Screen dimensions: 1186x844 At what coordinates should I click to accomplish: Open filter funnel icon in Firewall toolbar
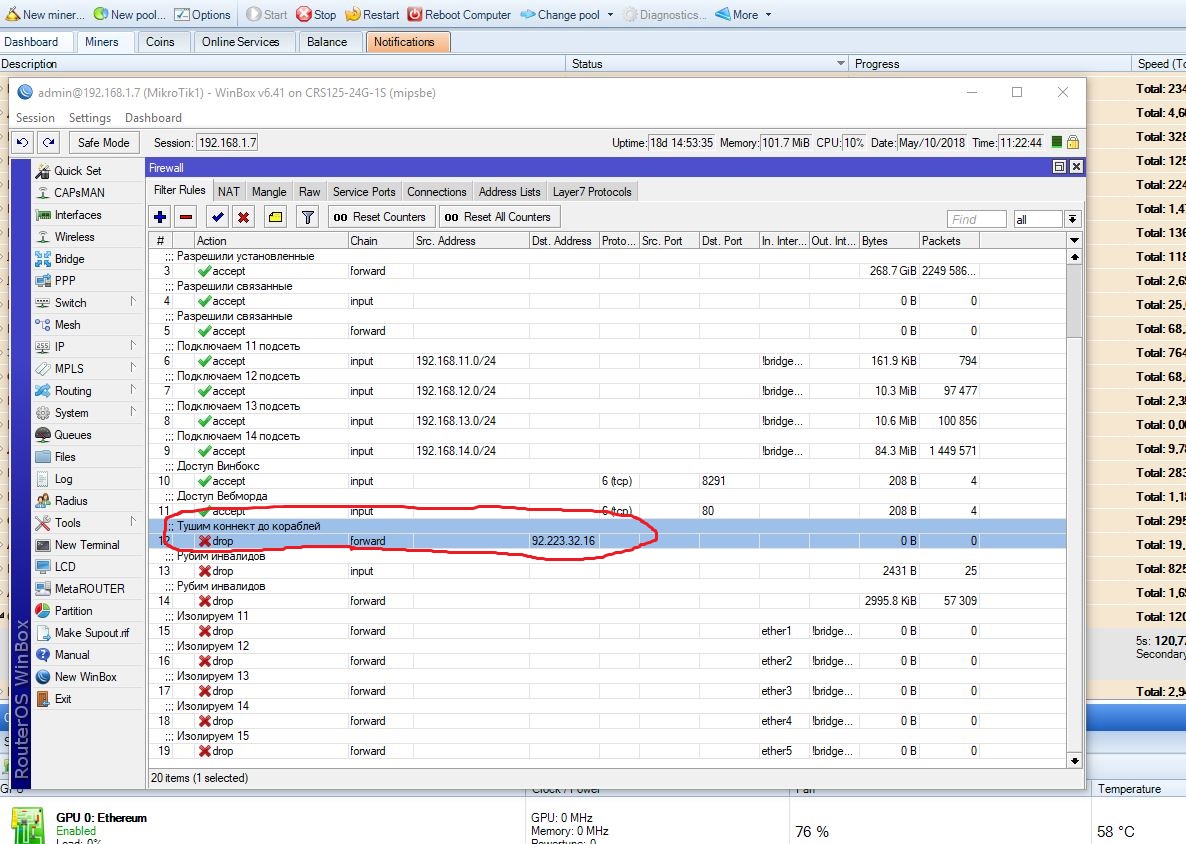[308, 217]
